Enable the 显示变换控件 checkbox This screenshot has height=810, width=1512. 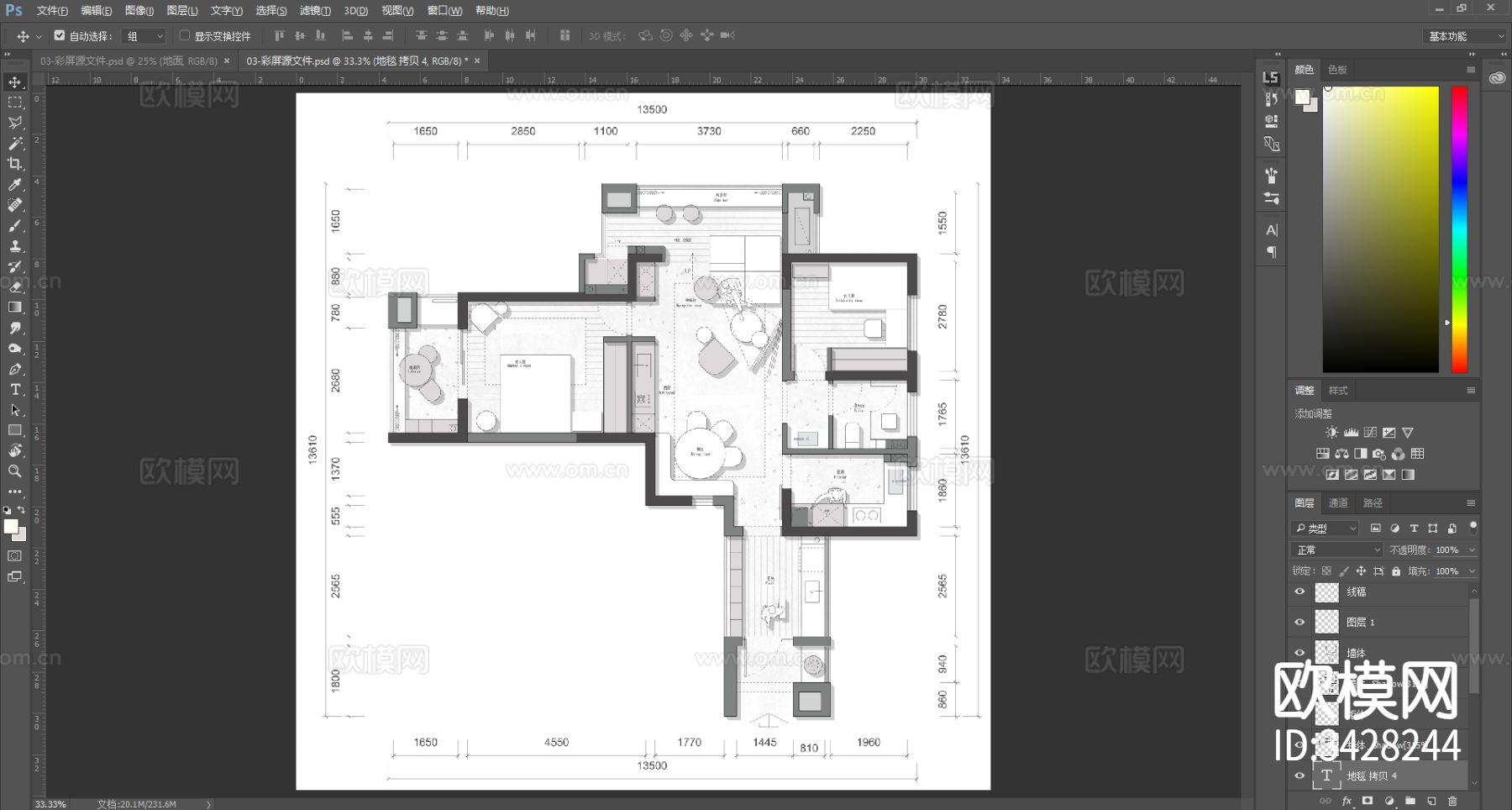[x=185, y=36]
